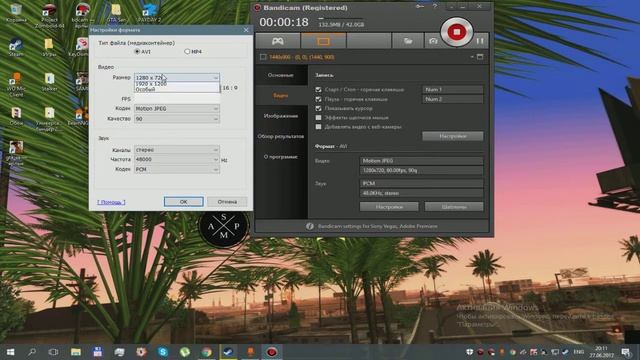Click Настройки button beside Шаблоны
Screen dimensions: 640x360
tap(389, 207)
